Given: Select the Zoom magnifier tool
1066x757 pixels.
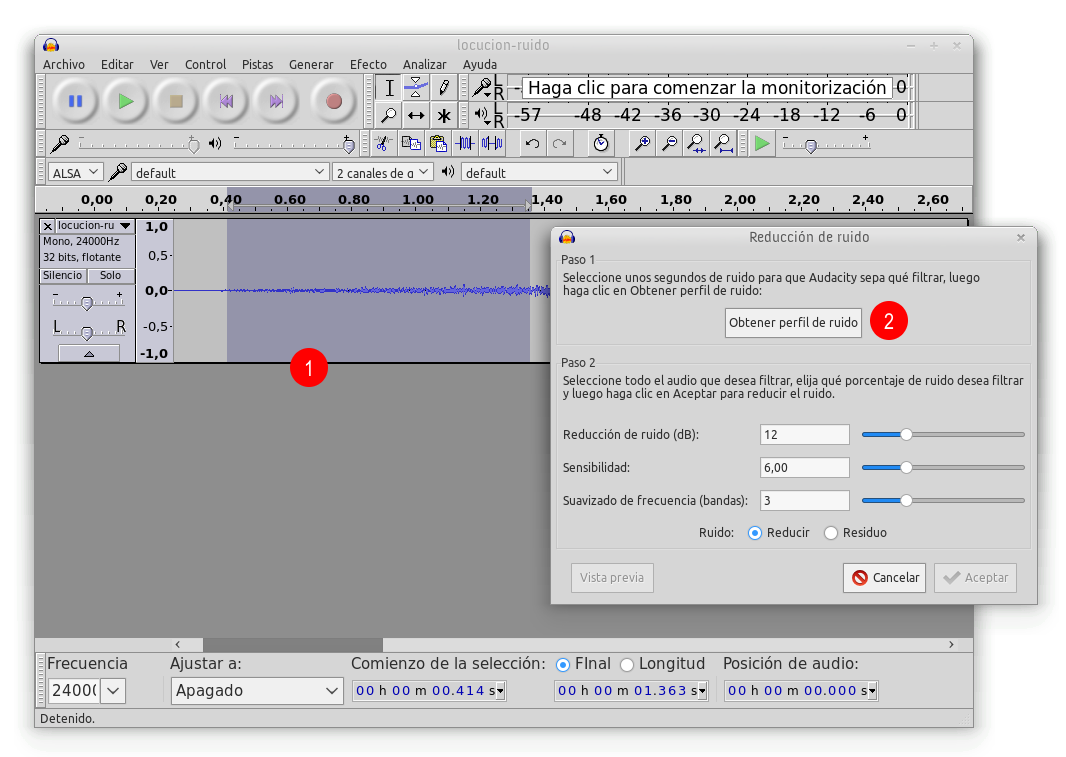Looking at the screenshot, I should coord(389,115).
